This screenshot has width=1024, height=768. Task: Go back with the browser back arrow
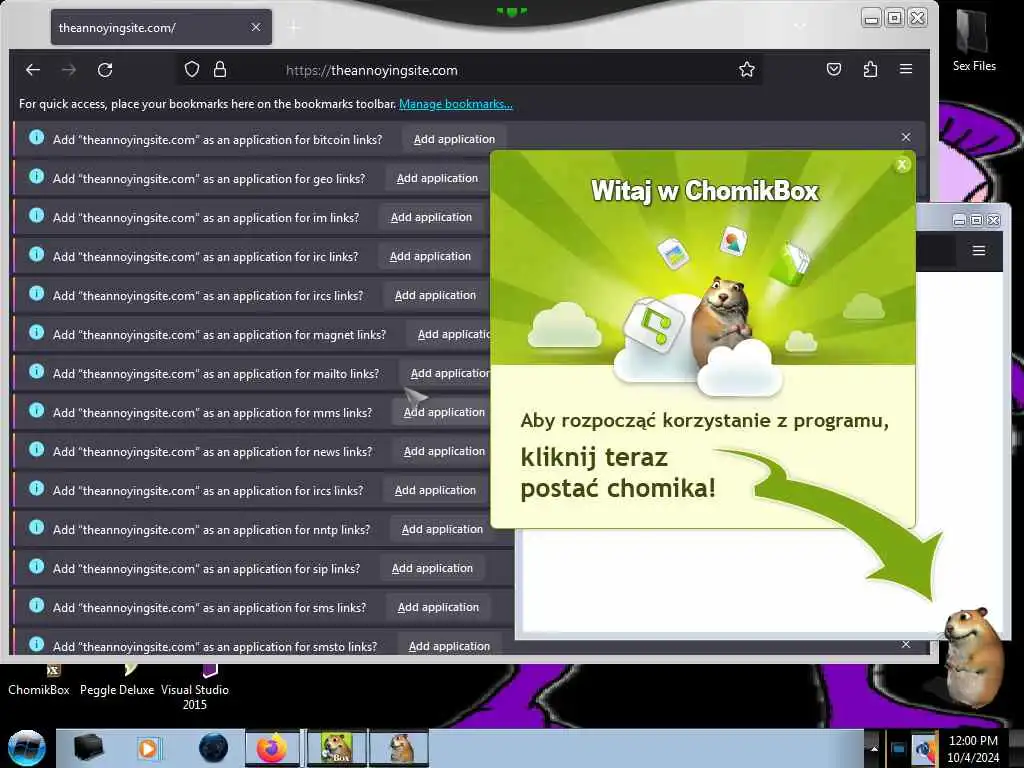33,70
